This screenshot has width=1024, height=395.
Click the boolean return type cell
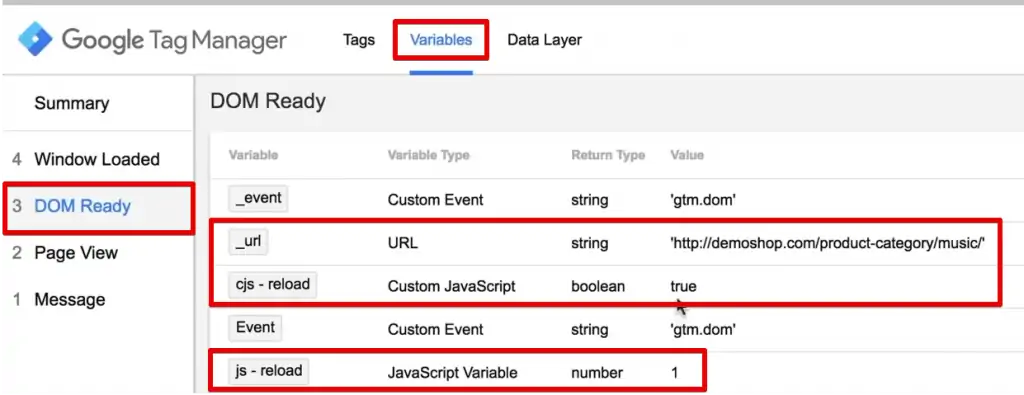pyautogui.click(x=598, y=286)
